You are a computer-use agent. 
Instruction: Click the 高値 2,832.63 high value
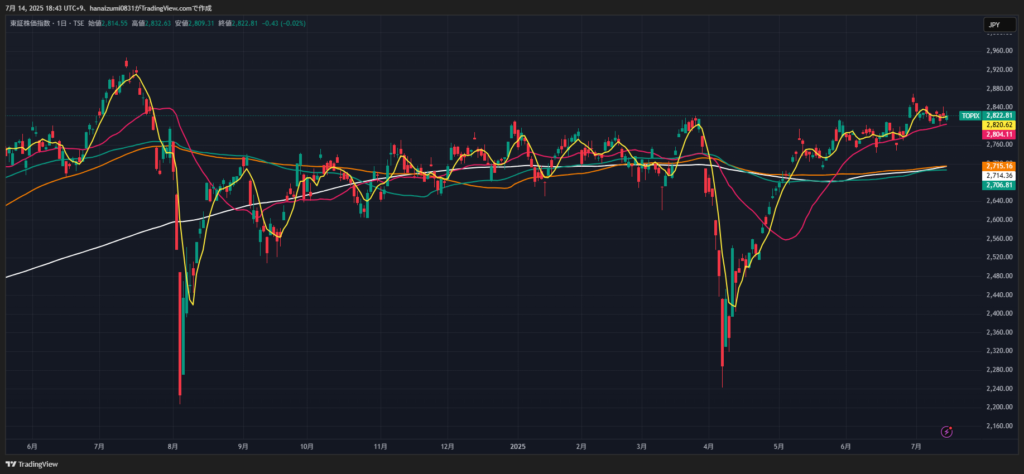(x=152, y=24)
